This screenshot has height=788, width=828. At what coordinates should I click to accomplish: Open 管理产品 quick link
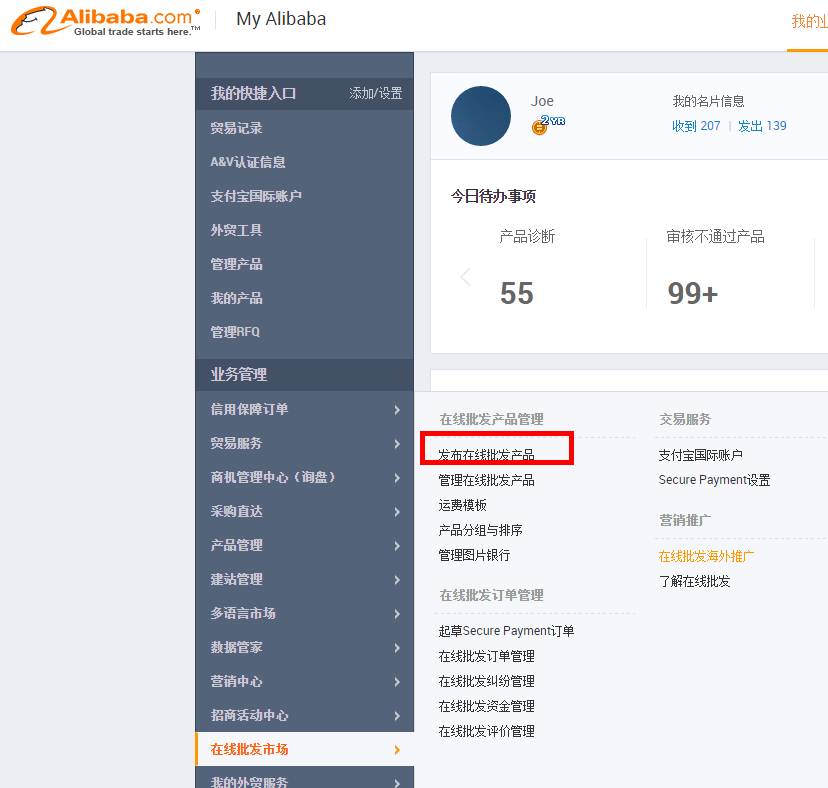[237, 264]
